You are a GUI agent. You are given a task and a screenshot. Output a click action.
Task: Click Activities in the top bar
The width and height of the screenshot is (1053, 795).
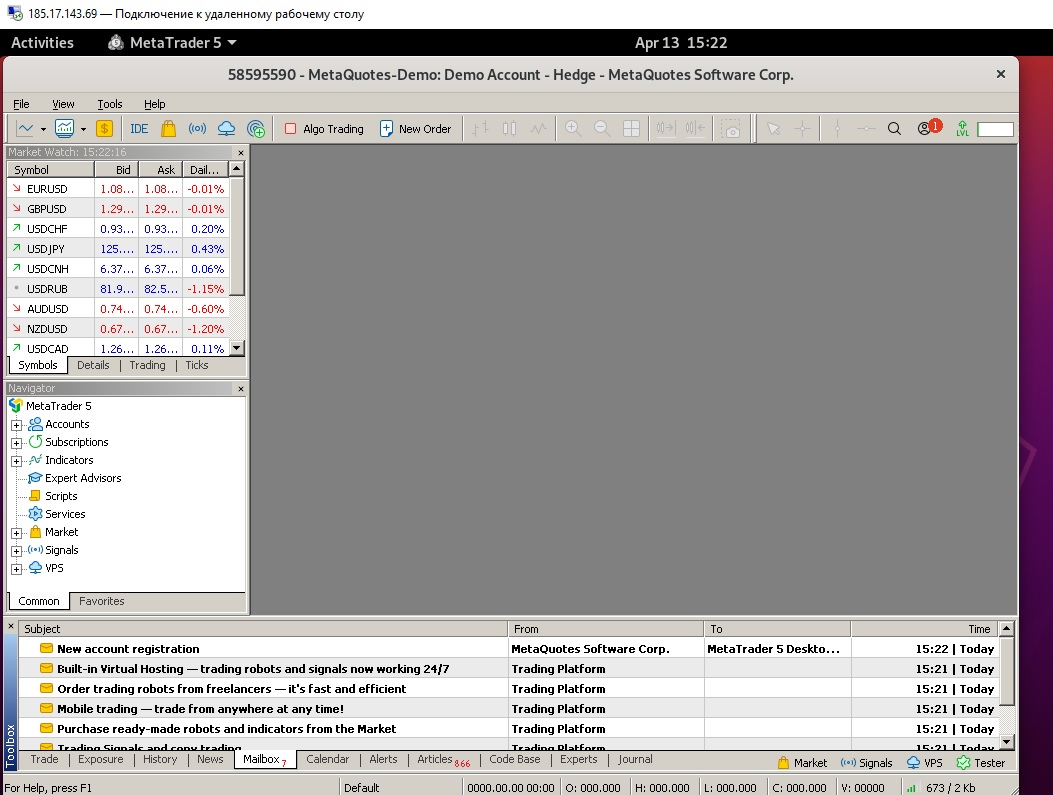pyautogui.click(x=42, y=42)
